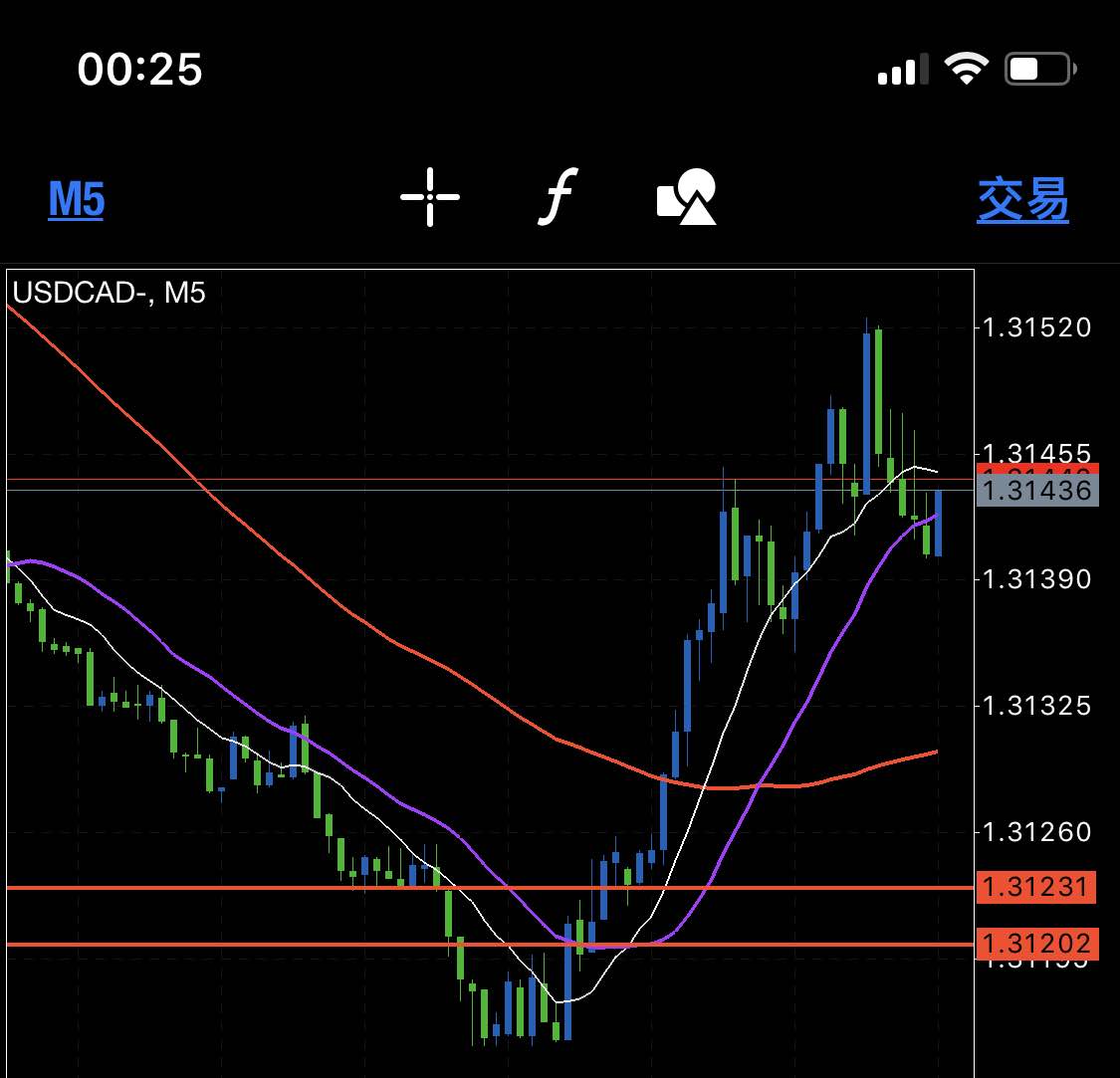
Task: Open the drawing objects shapes icon
Action: pos(686,196)
